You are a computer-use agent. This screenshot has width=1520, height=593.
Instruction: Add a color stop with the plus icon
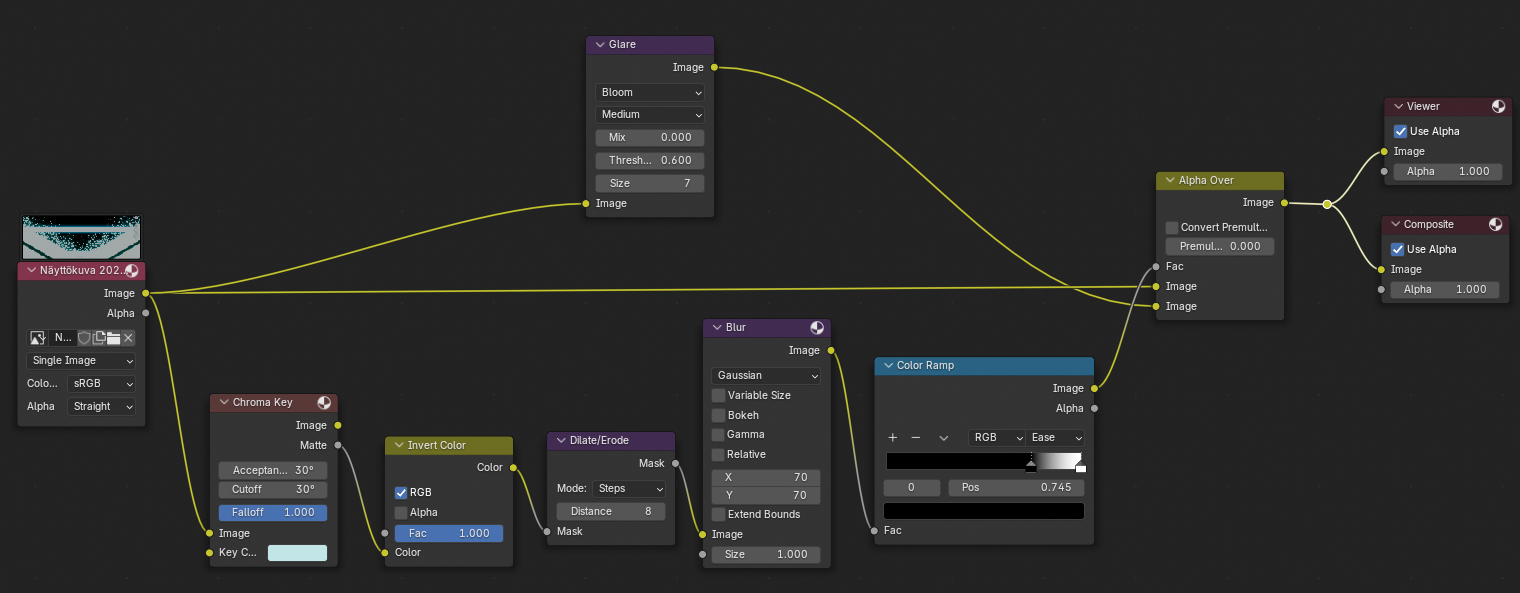coord(893,438)
